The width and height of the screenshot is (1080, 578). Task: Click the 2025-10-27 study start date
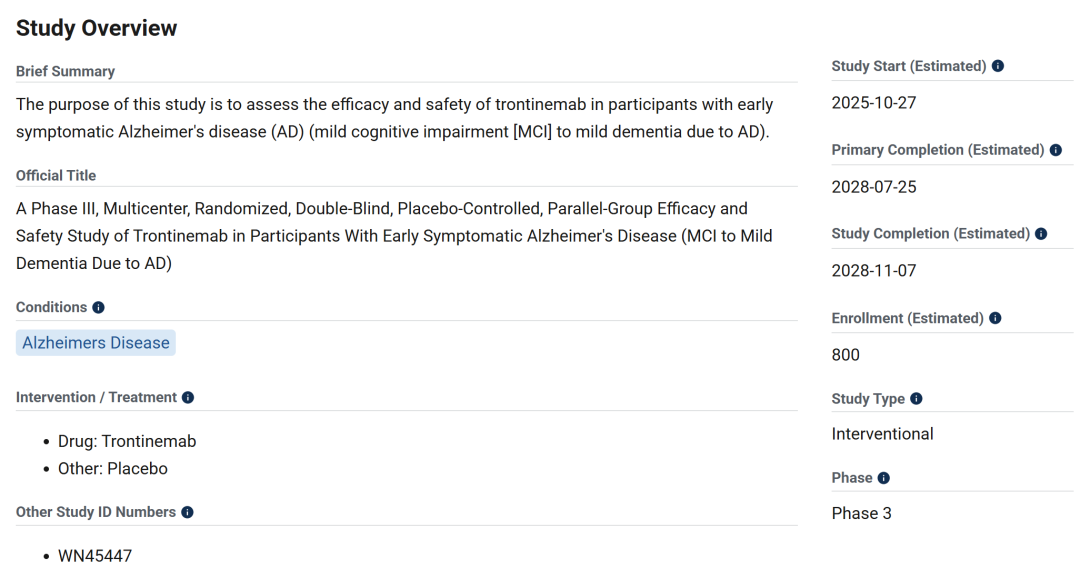[x=874, y=103]
